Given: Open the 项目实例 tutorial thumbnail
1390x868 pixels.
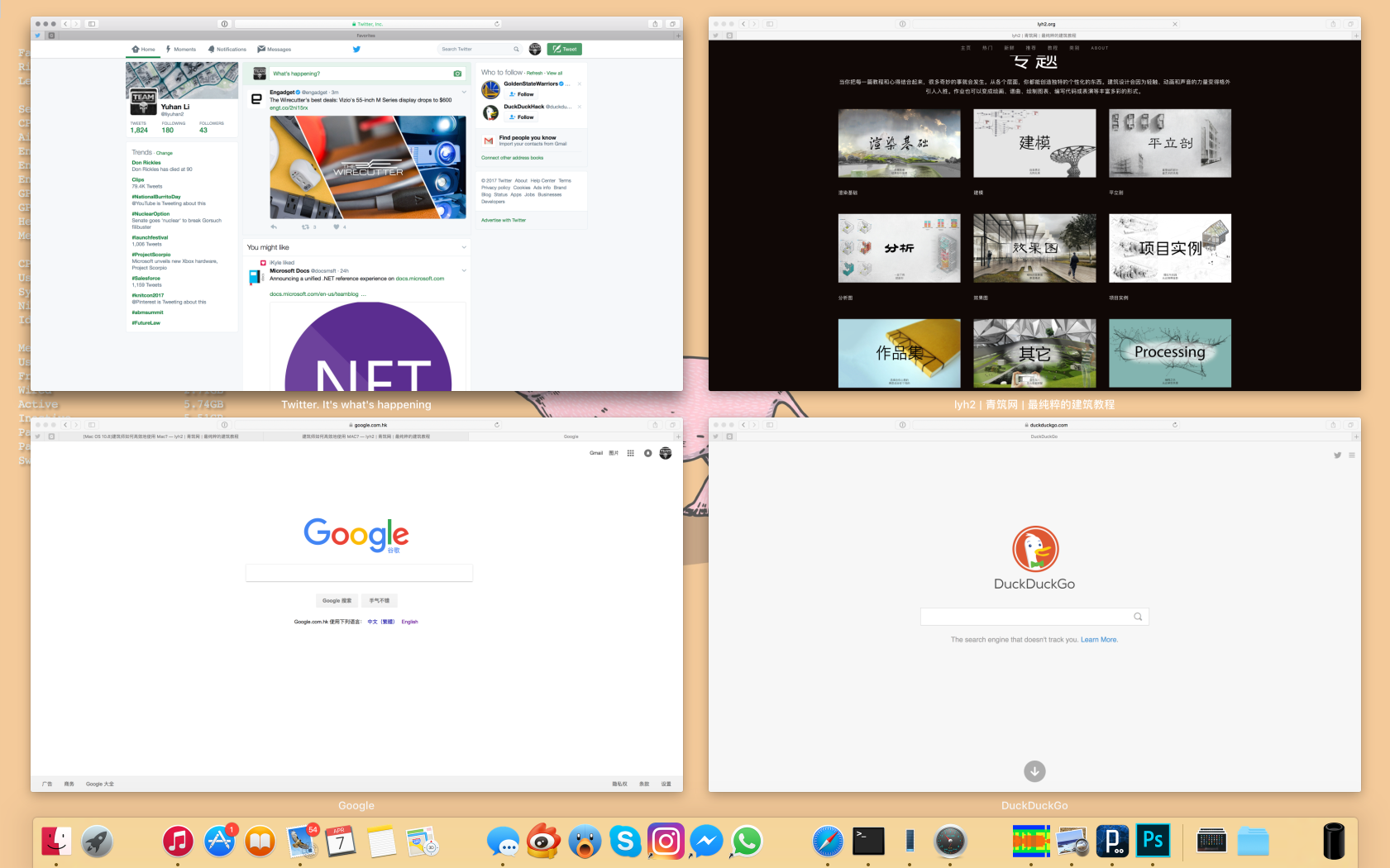Looking at the screenshot, I should tap(1170, 248).
